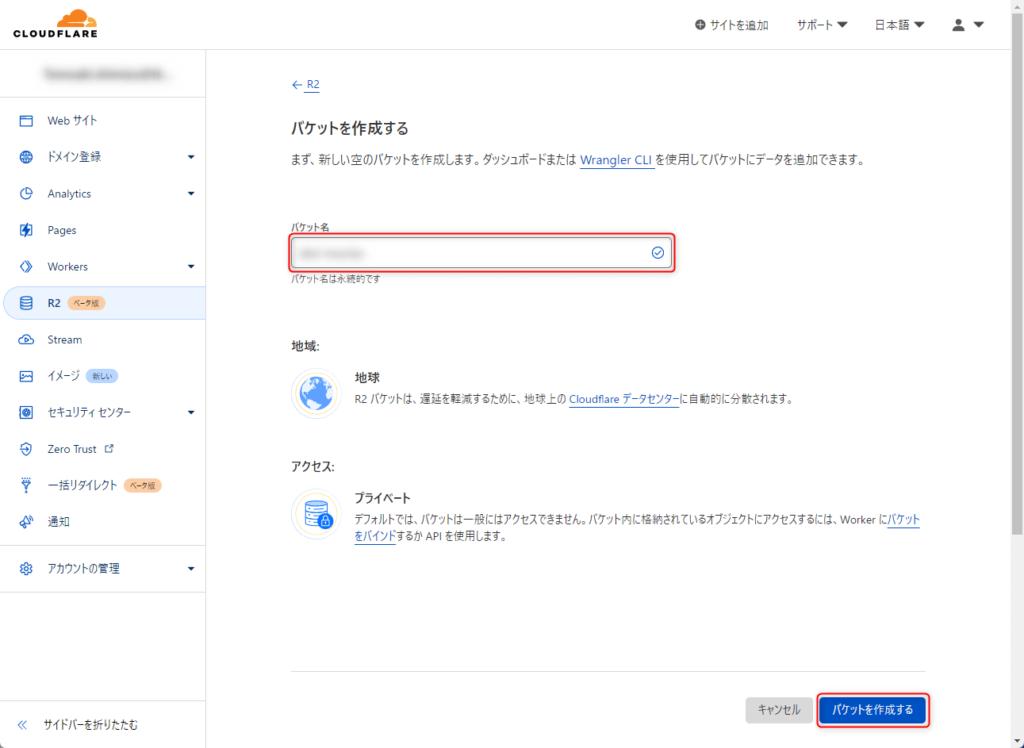Click the 一括リダイレクト funnel icon

tap(26, 485)
